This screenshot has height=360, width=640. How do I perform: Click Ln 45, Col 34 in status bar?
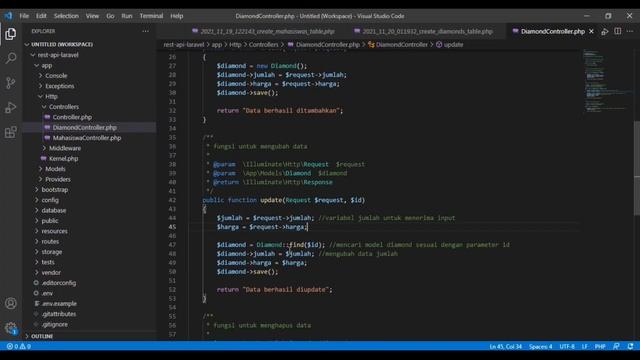coord(506,347)
